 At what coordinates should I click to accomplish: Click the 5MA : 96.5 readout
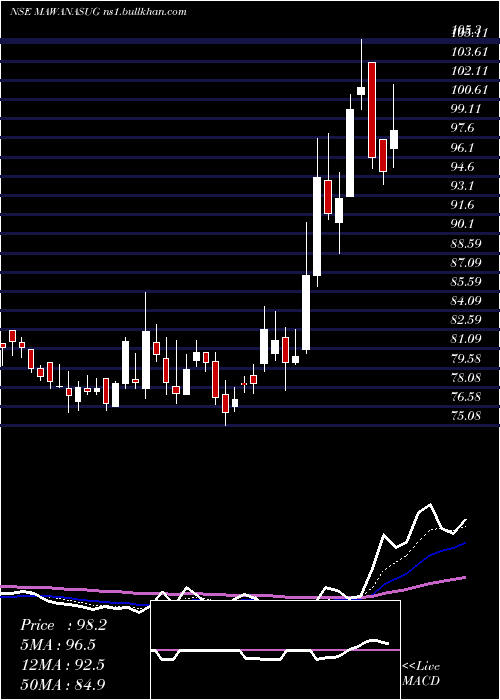pyautogui.click(x=58, y=645)
